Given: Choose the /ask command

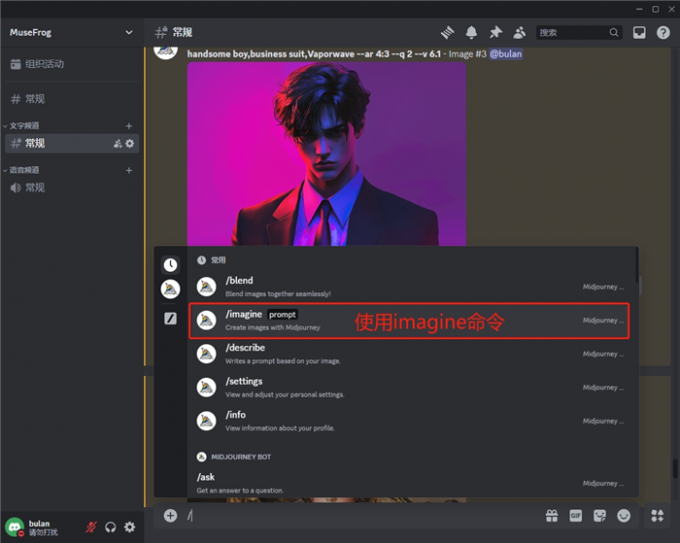Looking at the screenshot, I should (409, 483).
